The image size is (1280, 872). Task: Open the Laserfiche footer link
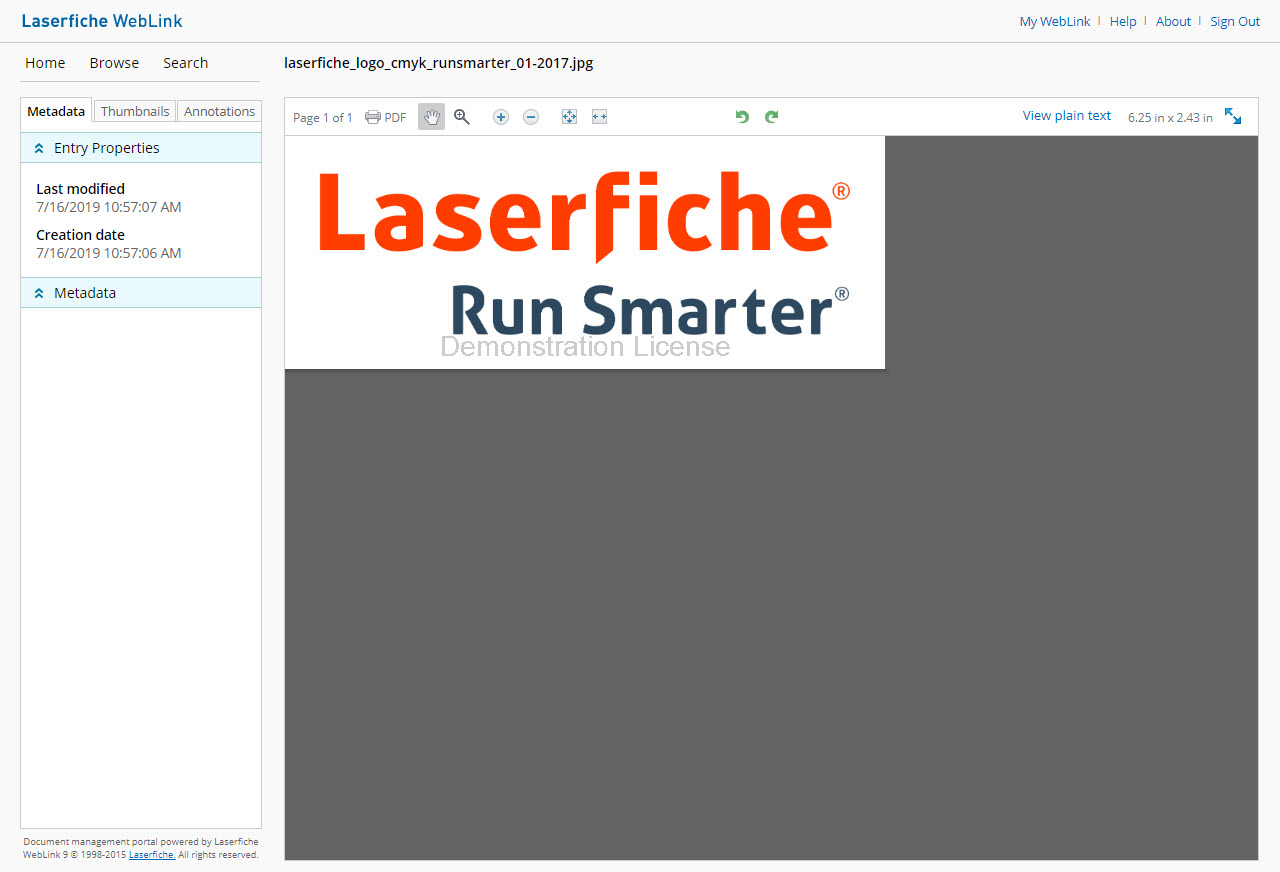tap(152, 855)
